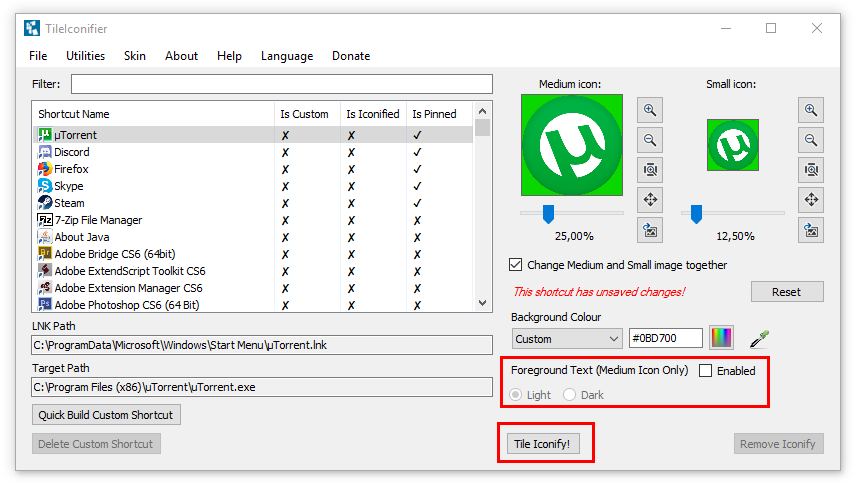The height and width of the screenshot is (486, 857).
Task: Enable Foreground Text checkbox
Action: click(706, 371)
